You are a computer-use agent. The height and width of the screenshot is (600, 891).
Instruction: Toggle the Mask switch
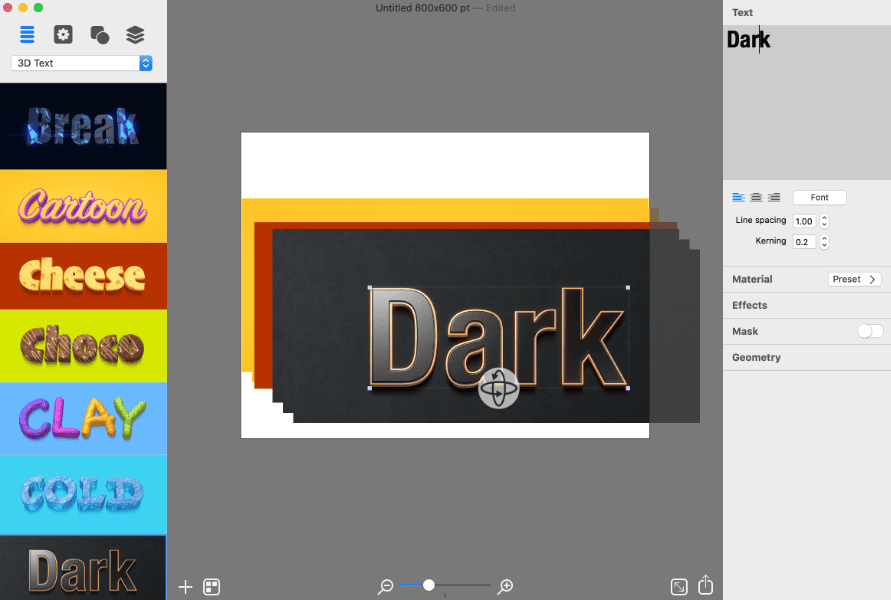pyautogui.click(x=870, y=331)
